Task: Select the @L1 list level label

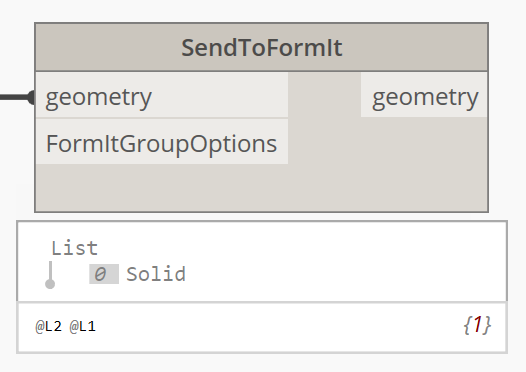Action: click(83, 326)
